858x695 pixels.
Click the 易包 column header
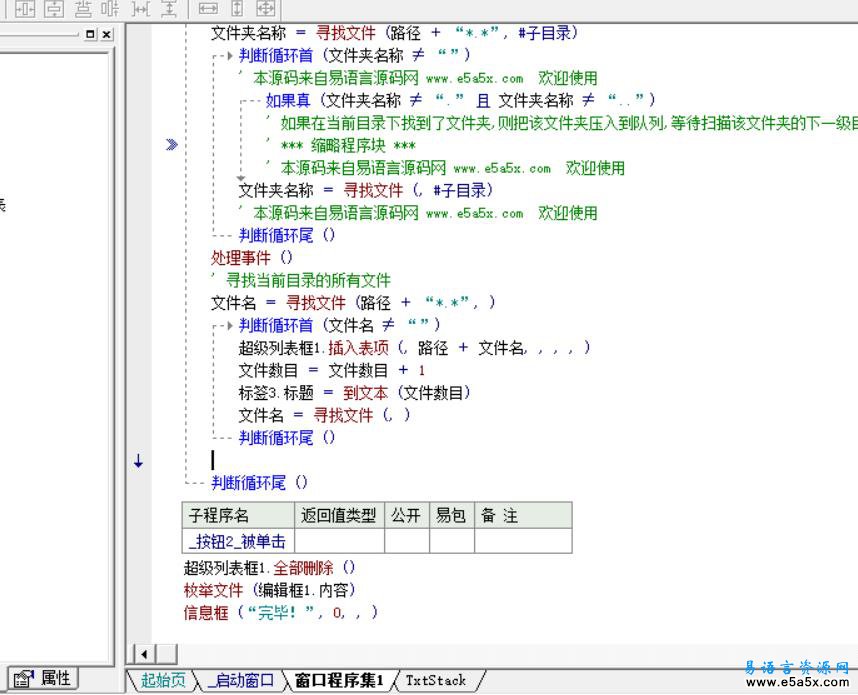click(x=452, y=515)
